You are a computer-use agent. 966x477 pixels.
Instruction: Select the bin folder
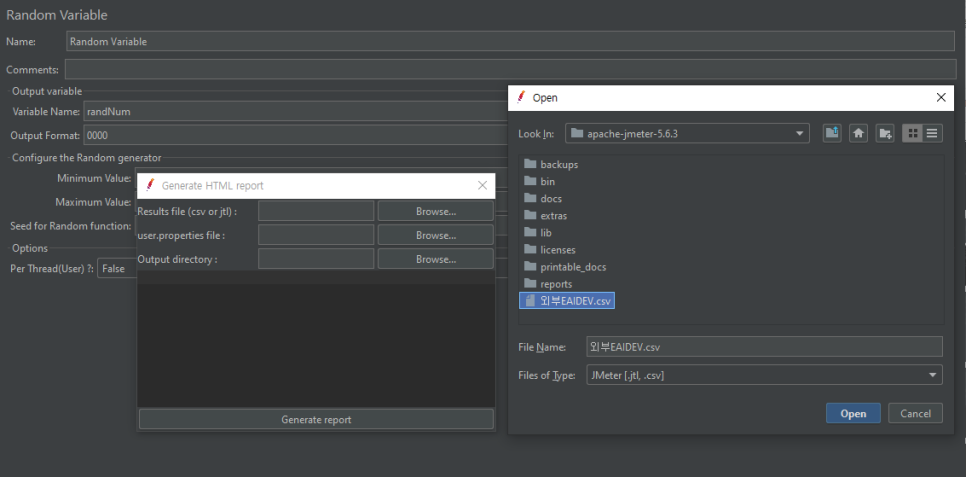[x=540, y=182]
